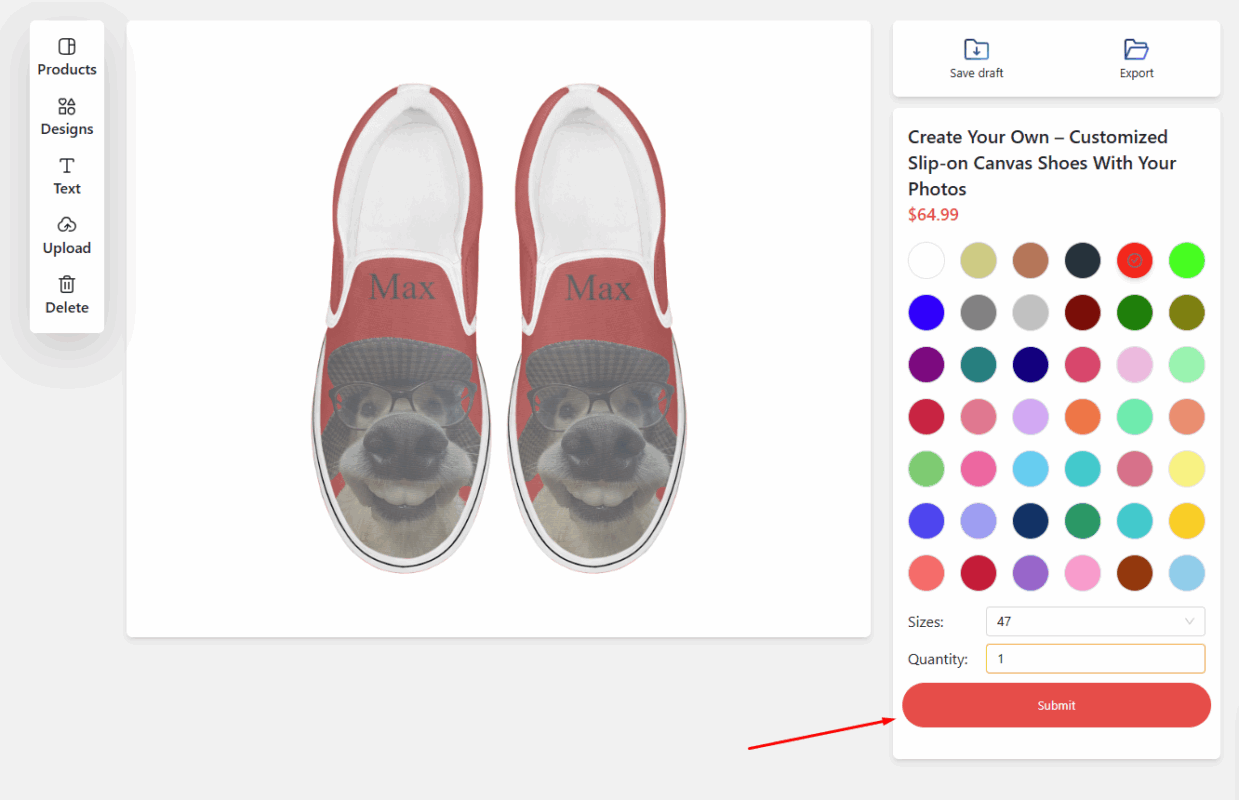Export the shoe design
Viewport: 1239px width, 800px height.
tap(1136, 59)
